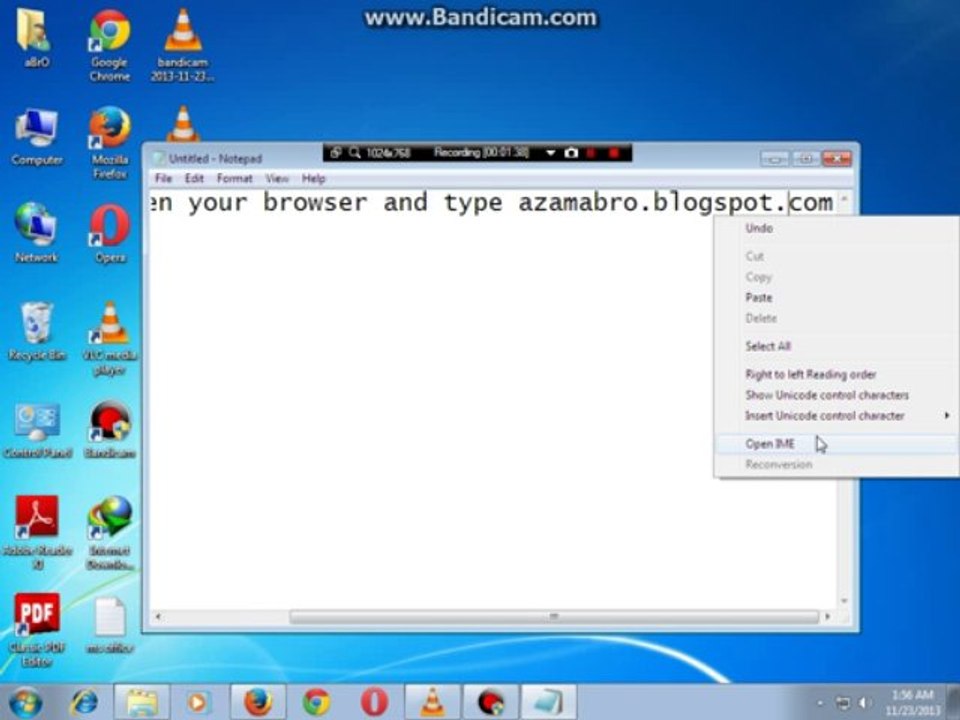Select the Google Chrome desktop shortcut
960x720 pixels.
(110, 45)
